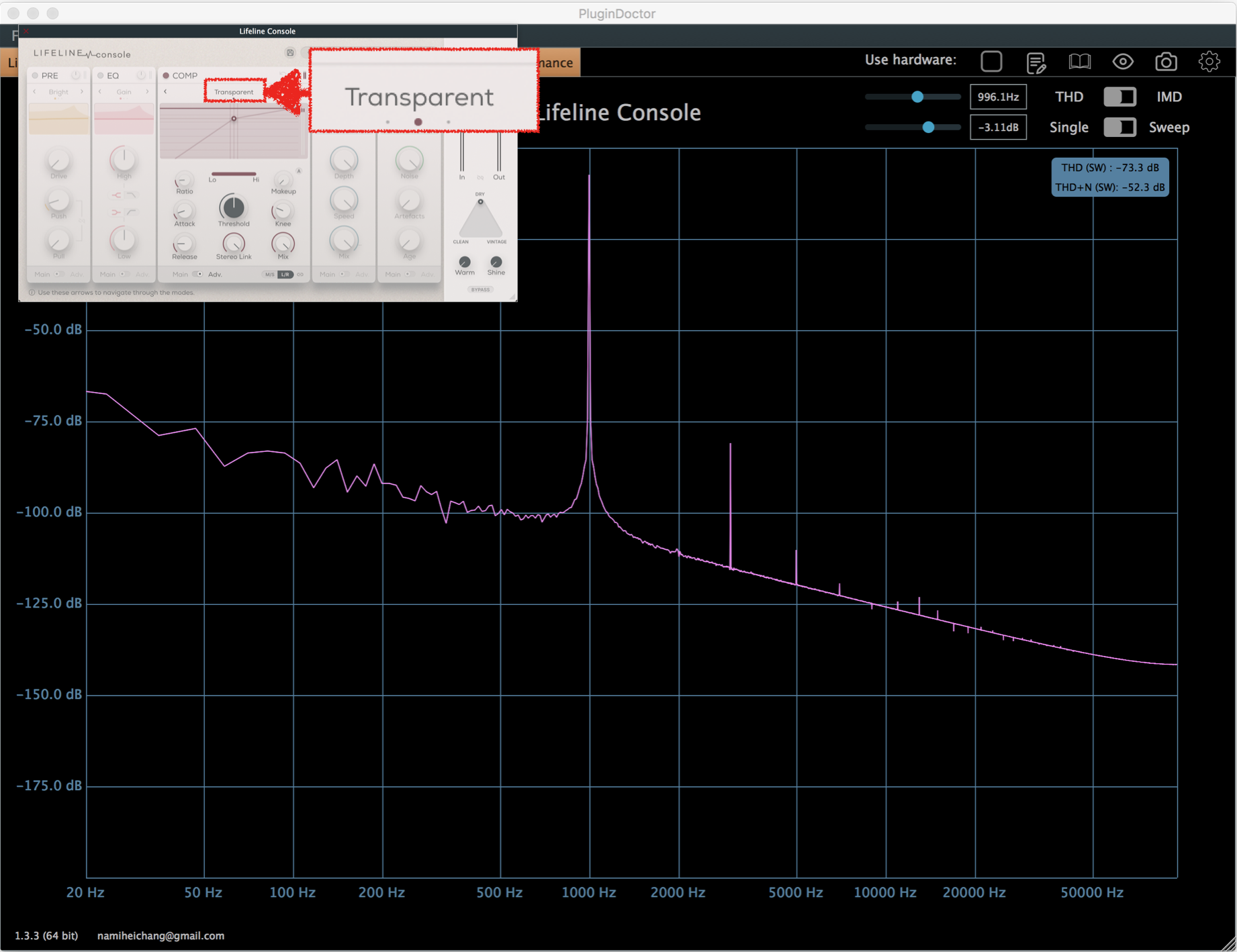The image size is (1237, 952).
Task: Click the 996.1Hz frequency field
Action: coord(998,97)
